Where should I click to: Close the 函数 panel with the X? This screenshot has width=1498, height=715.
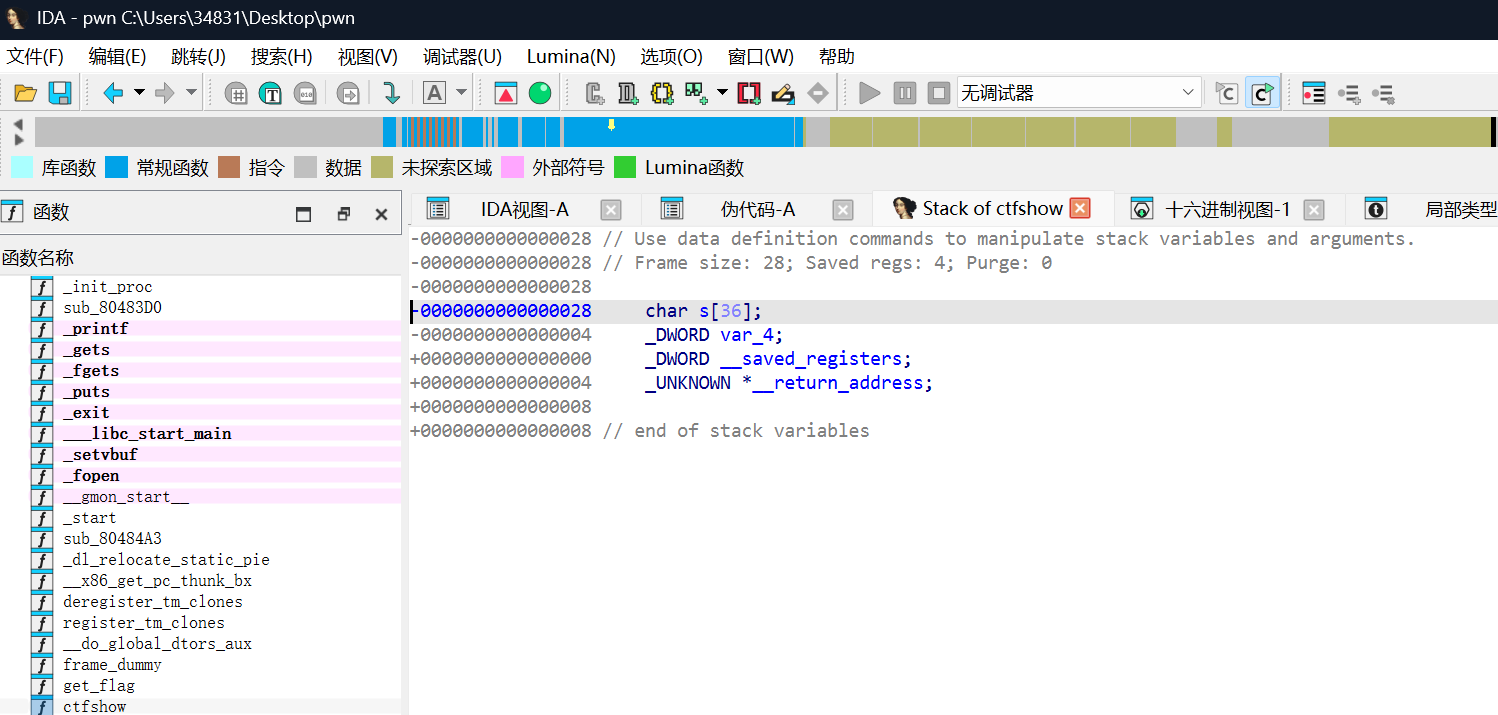tap(381, 214)
